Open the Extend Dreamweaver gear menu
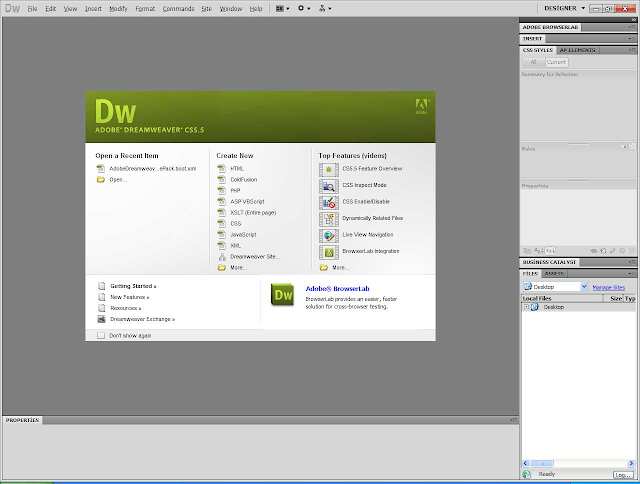The image size is (640, 484). tap(304, 8)
